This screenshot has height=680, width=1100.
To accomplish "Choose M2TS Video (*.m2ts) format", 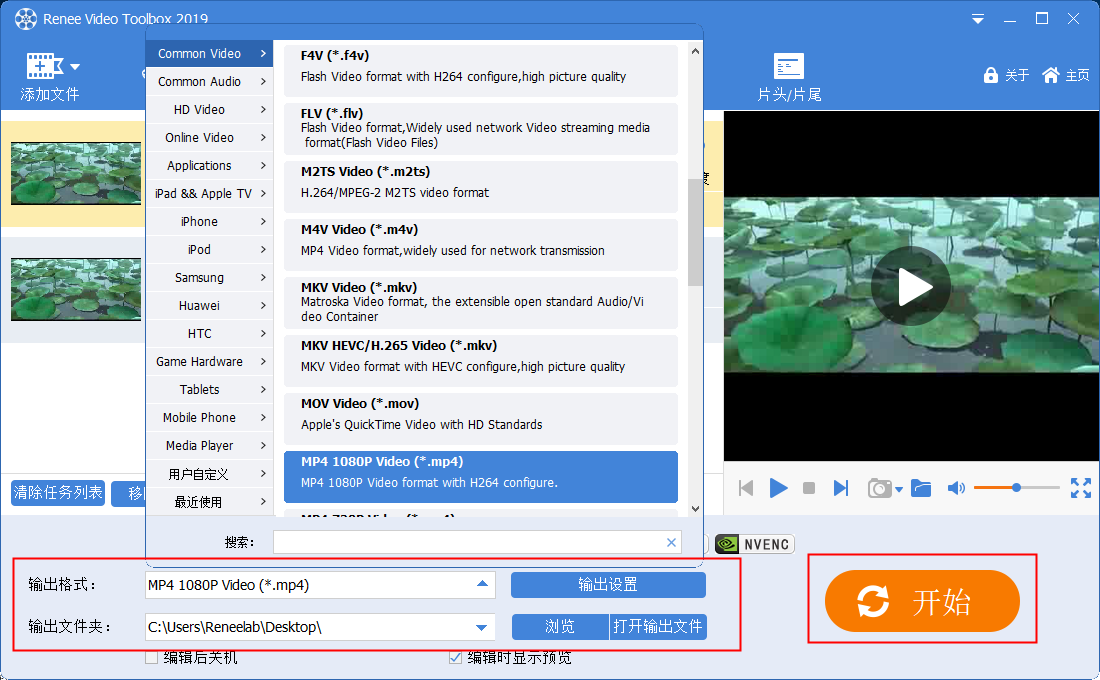I will [x=481, y=187].
